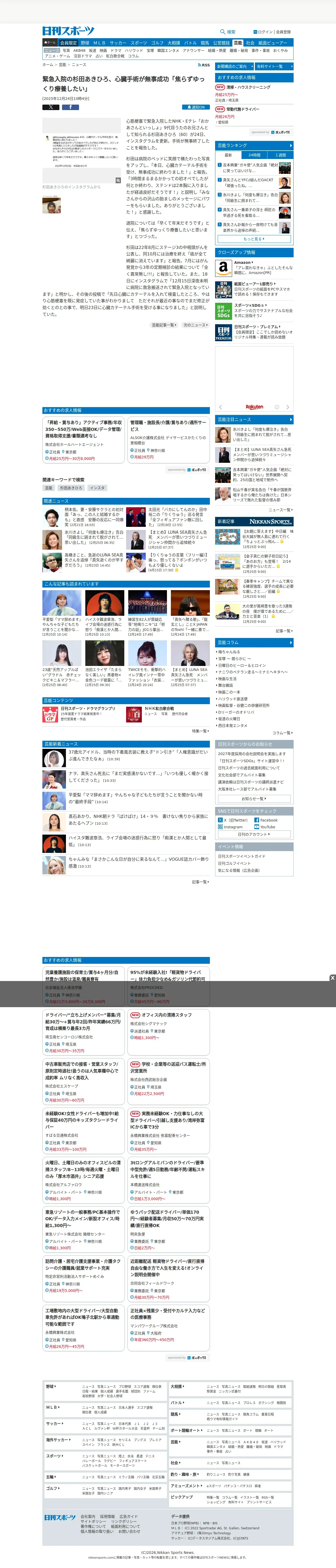Click the インスタ keyword tag
Screen dimensions: 336x1568
97,488
